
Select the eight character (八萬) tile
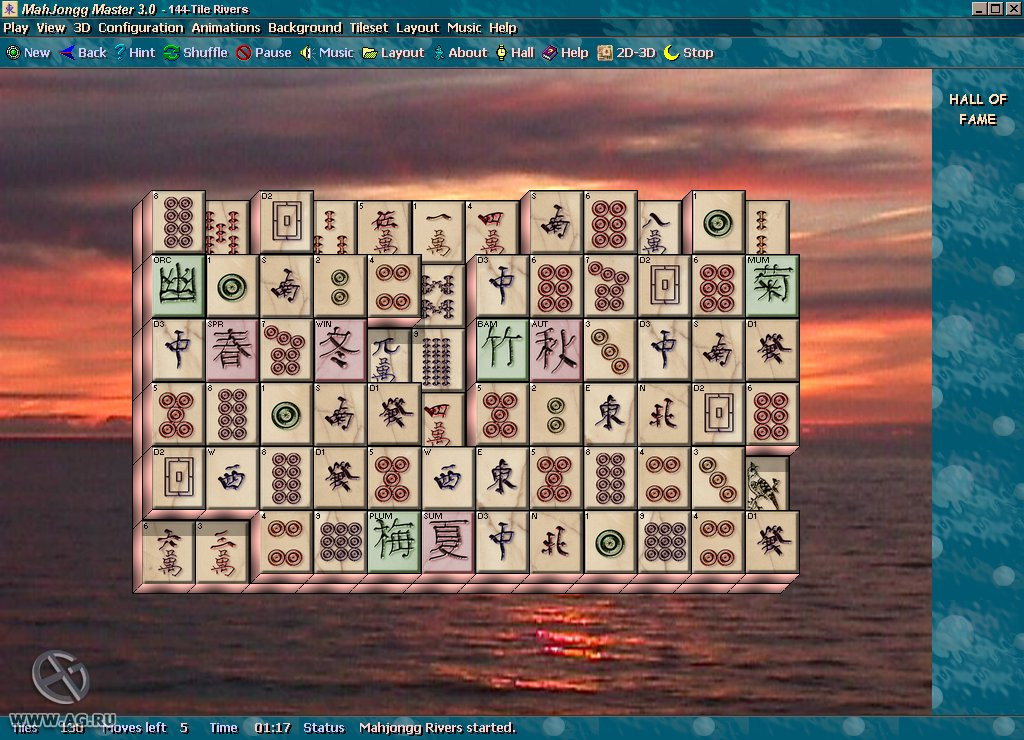(658, 227)
